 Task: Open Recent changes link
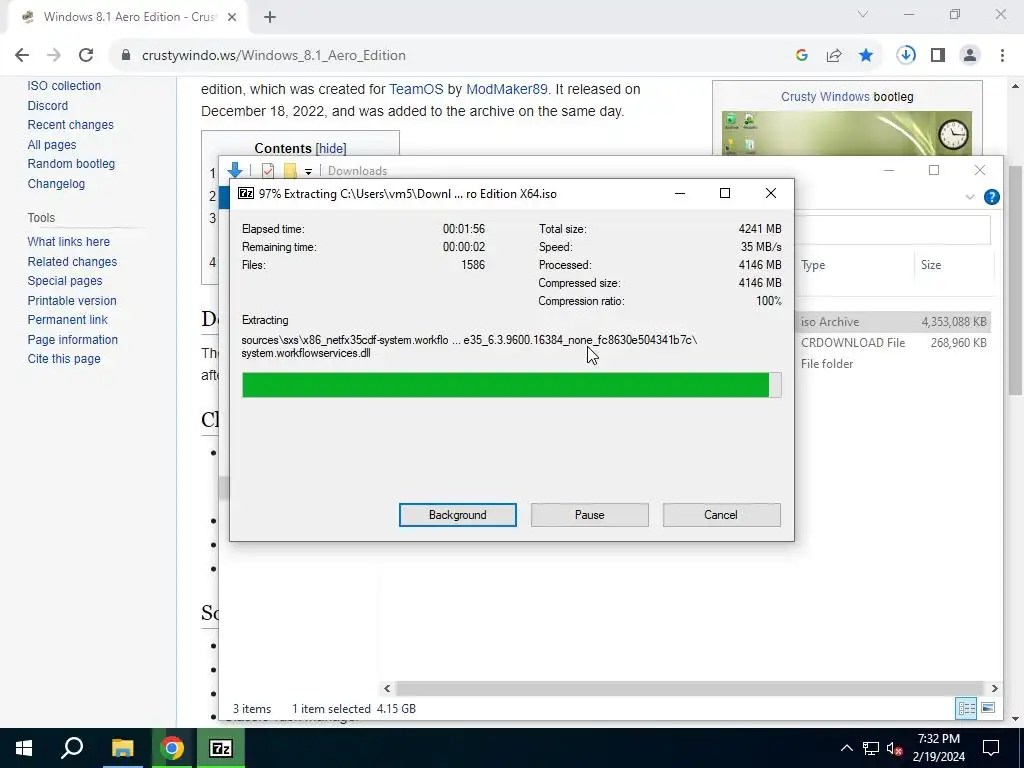tap(71, 125)
